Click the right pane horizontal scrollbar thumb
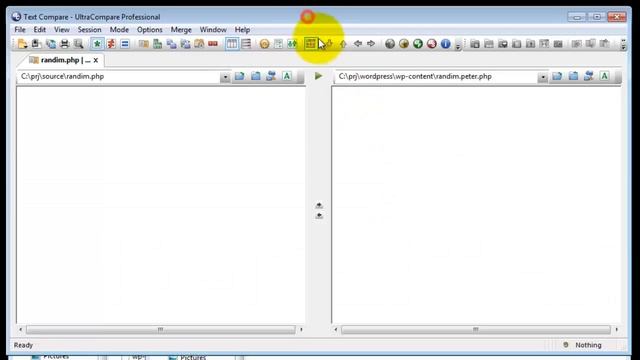640x360 pixels. point(476,329)
